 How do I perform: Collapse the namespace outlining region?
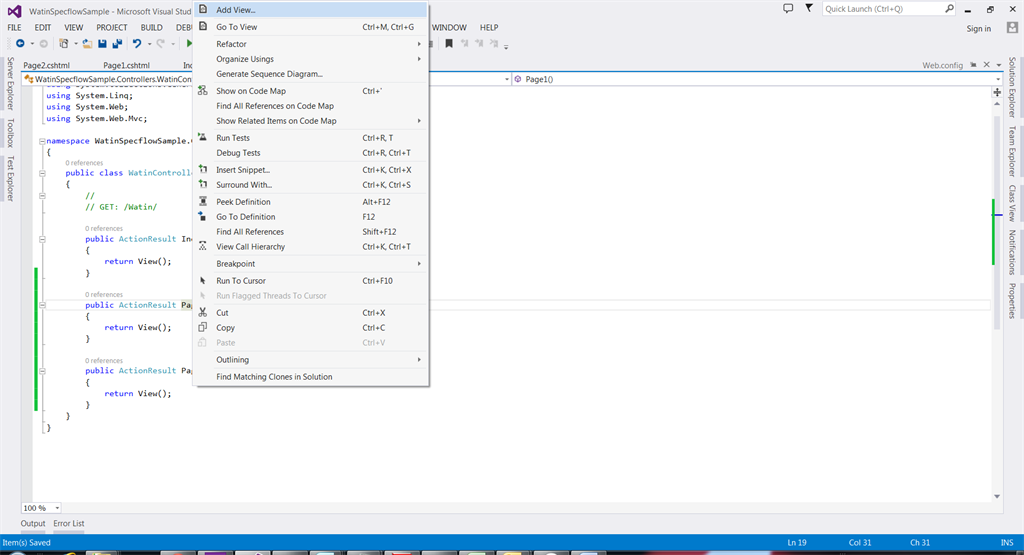(42, 141)
